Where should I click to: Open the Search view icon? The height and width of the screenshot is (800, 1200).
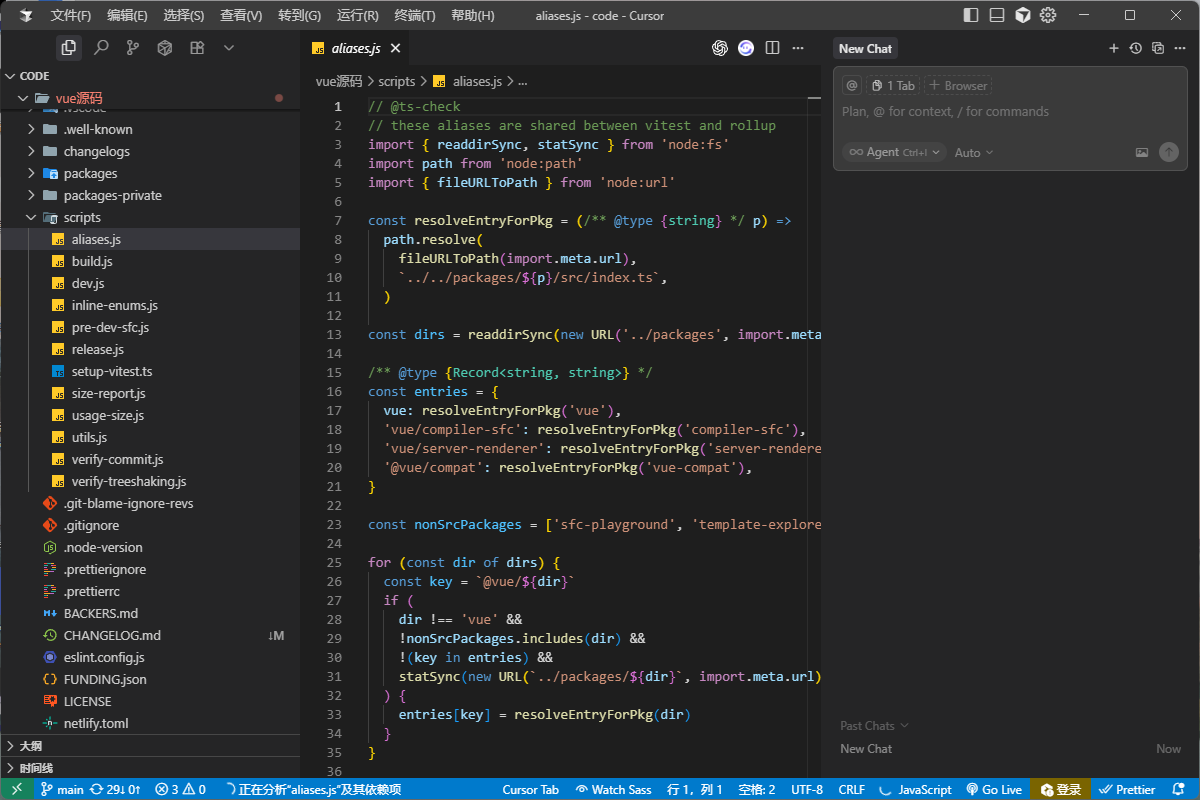click(x=101, y=47)
